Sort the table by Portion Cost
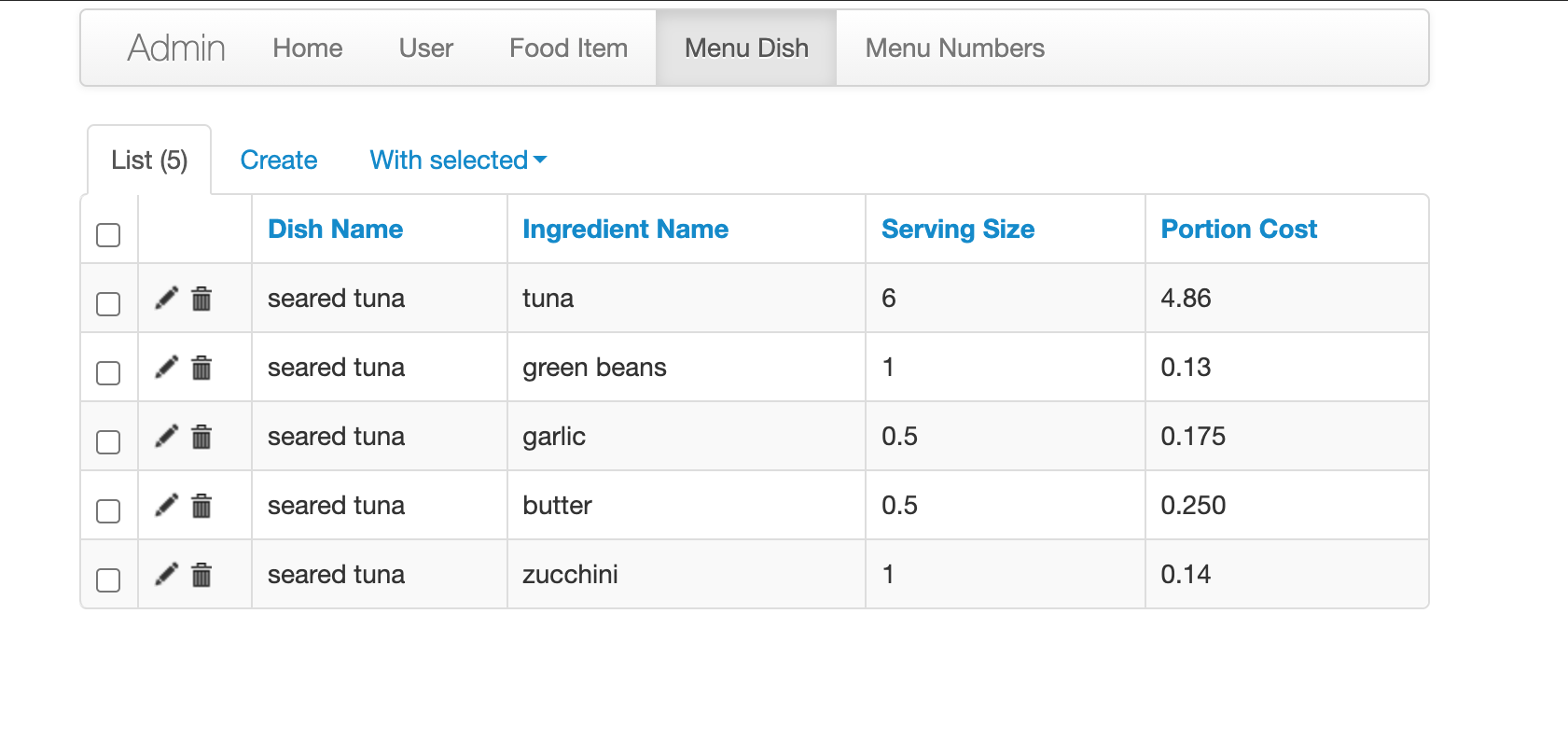The image size is (1568, 739). click(1238, 230)
